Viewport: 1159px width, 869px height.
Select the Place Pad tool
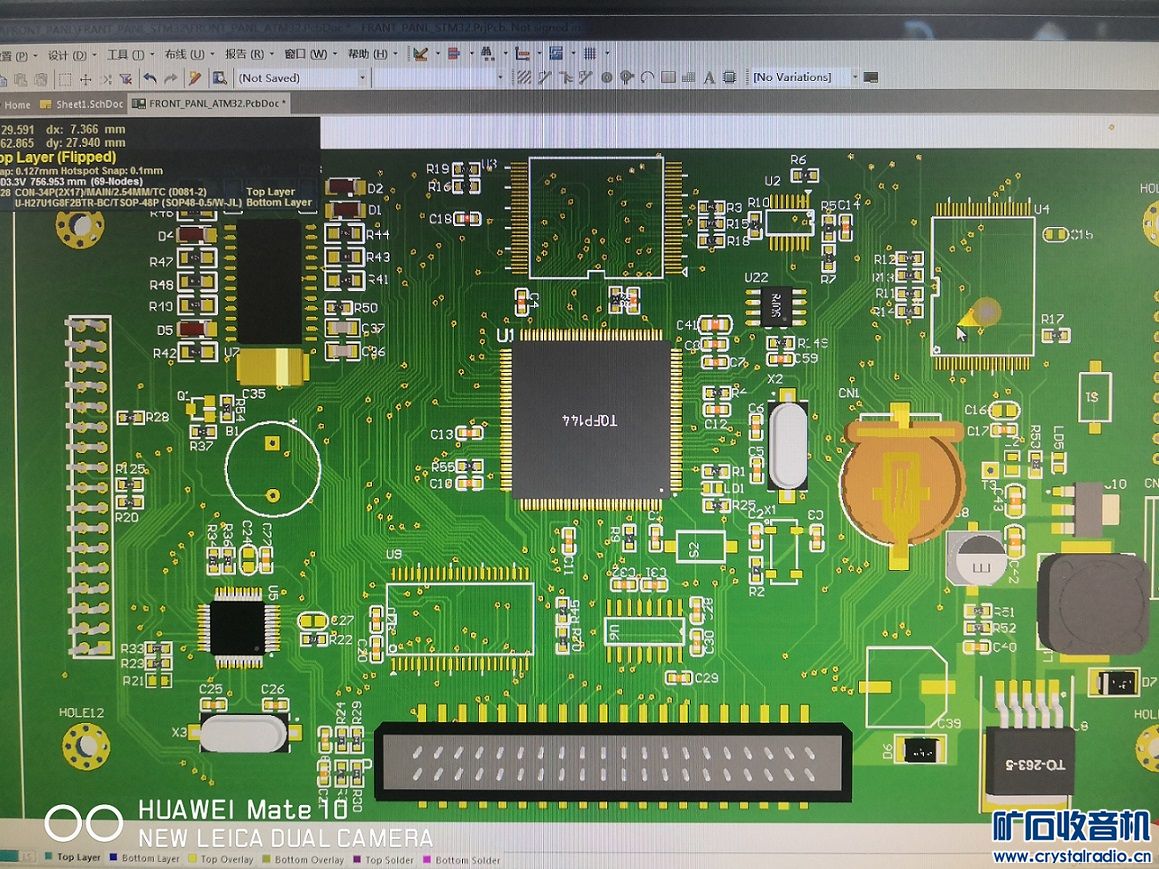tap(606, 77)
